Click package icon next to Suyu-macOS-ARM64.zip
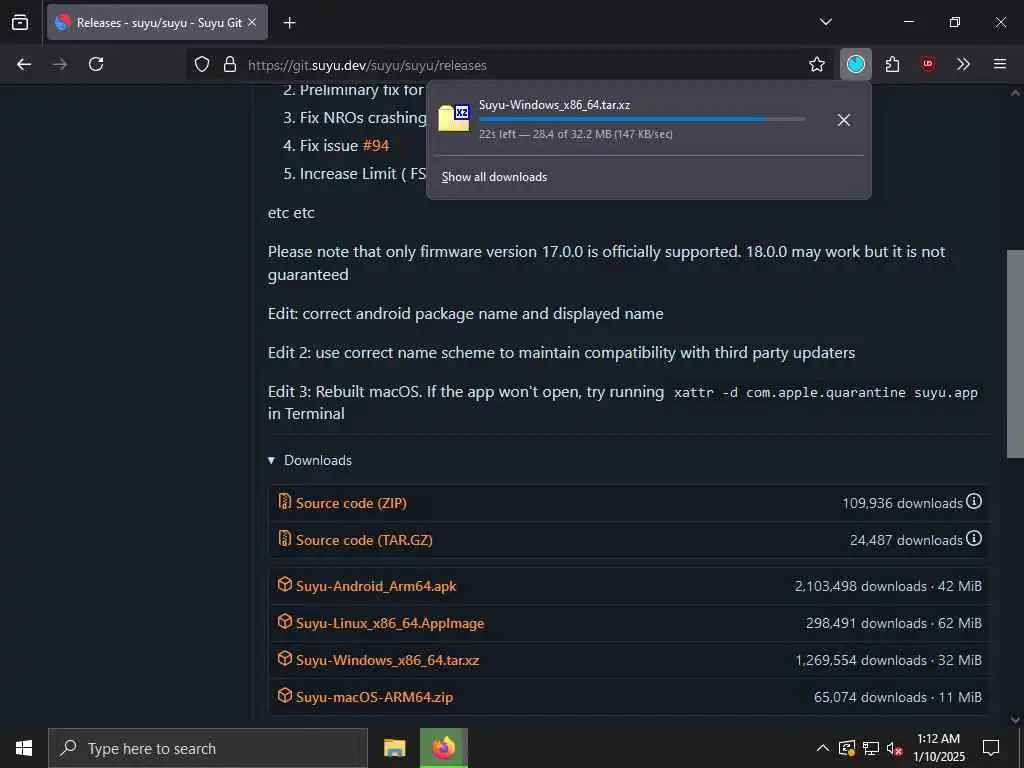Image resolution: width=1024 pixels, height=768 pixels. pos(285,695)
